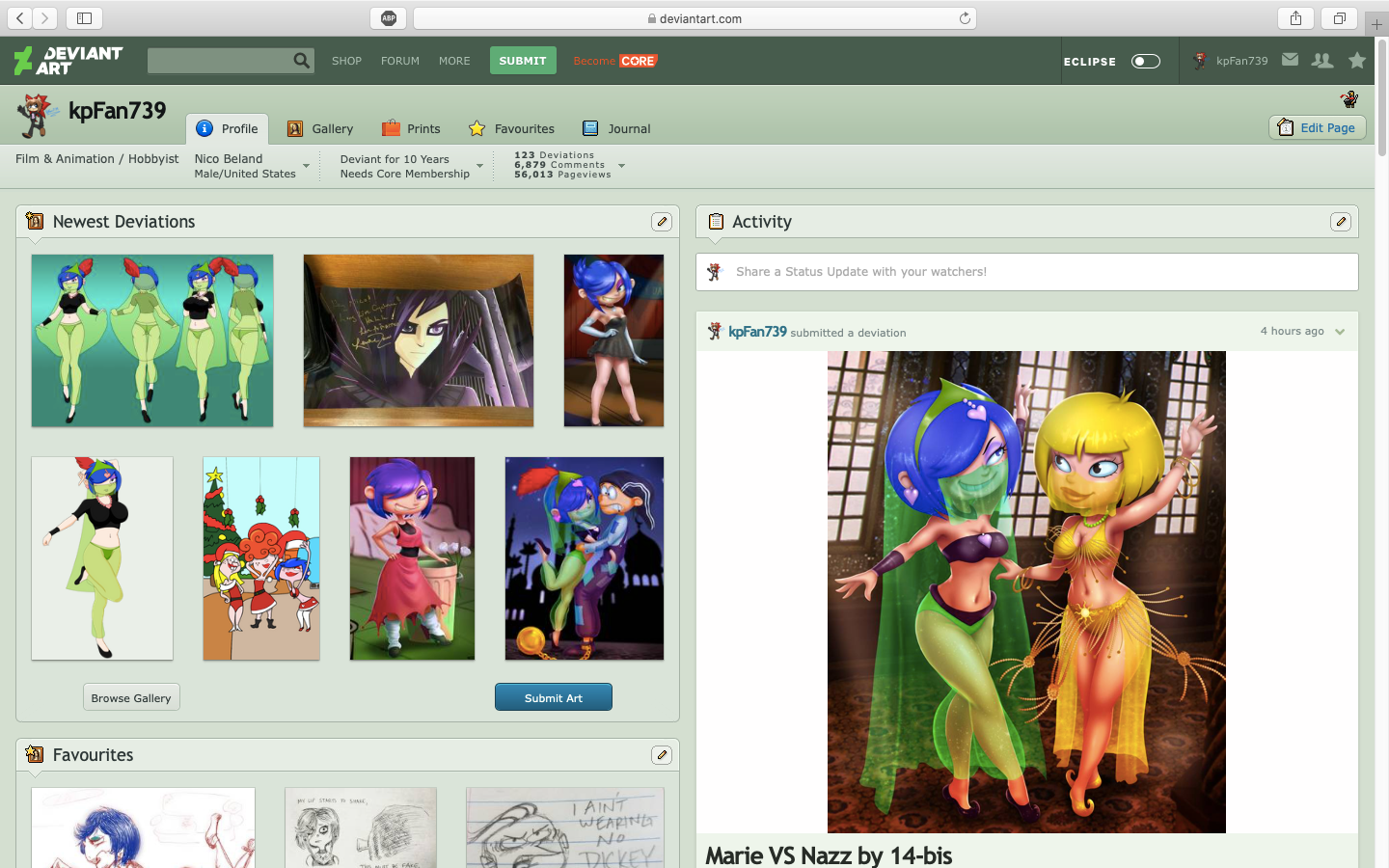Viewport: 1389px width, 868px height.
Task: Open the "I ain't wearing" sketch favourite
Action: click(565, 827)
